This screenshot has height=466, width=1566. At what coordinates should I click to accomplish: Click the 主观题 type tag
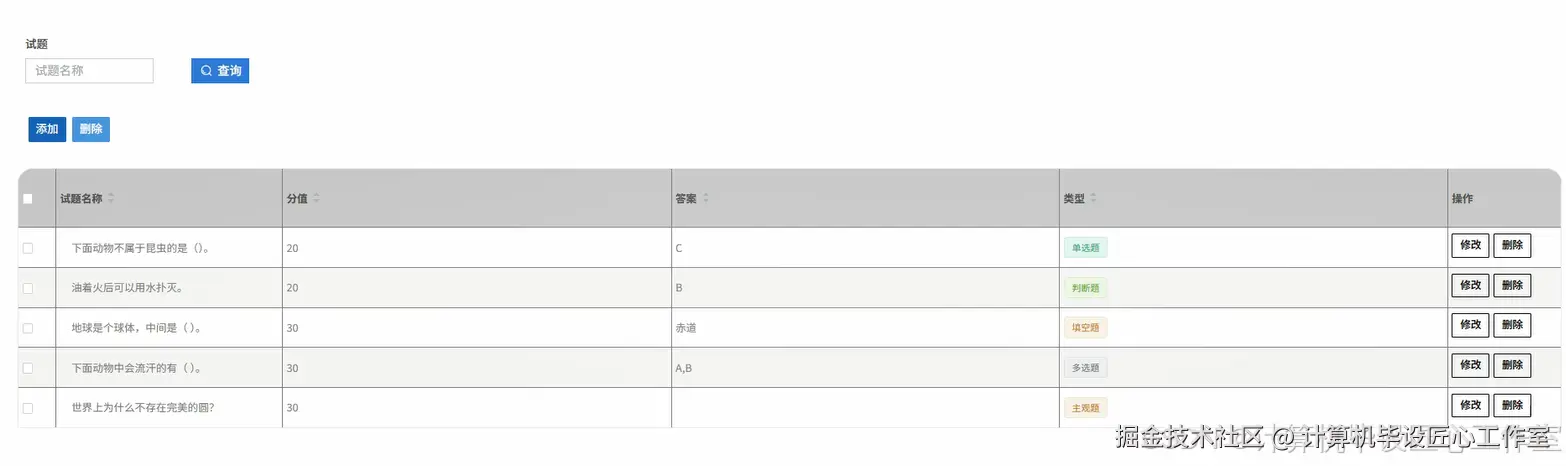[x=1085, y=408]
